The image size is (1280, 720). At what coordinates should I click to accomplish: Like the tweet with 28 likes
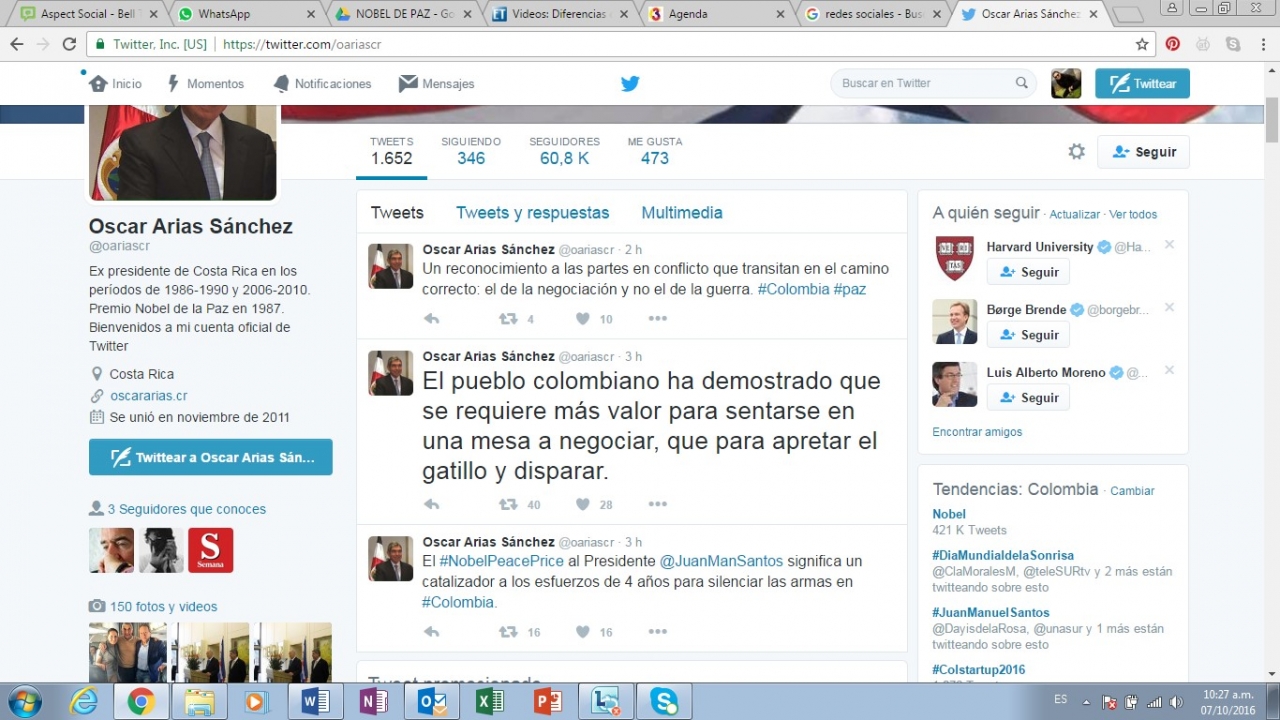pyautogui.click(x=583, y=505)
